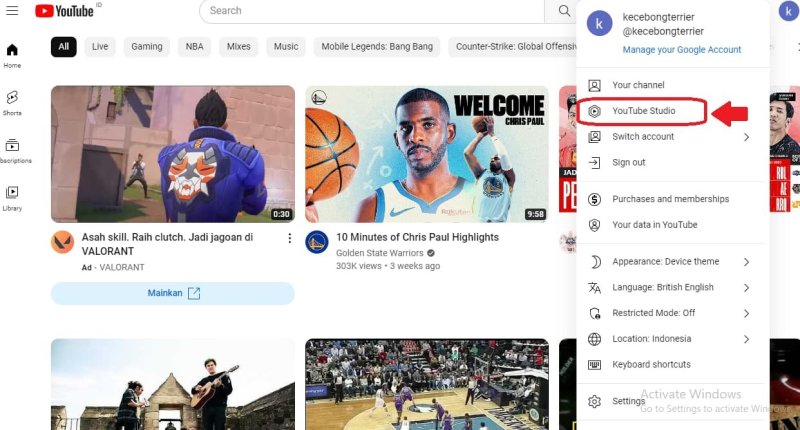Expand the Switch account submenu arrow

click(x=746, y=137)
